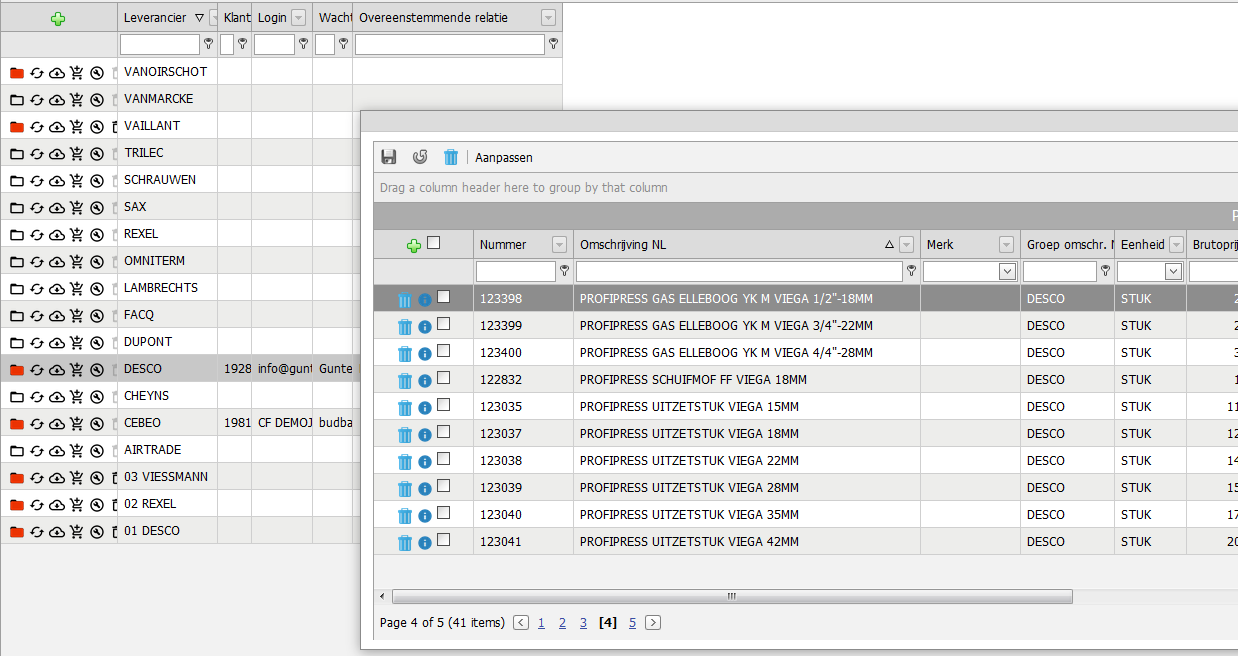Delete article 123399 with its trash icon
The height and width of the screenshot is (656, 1238).
(x=405, y=326)
